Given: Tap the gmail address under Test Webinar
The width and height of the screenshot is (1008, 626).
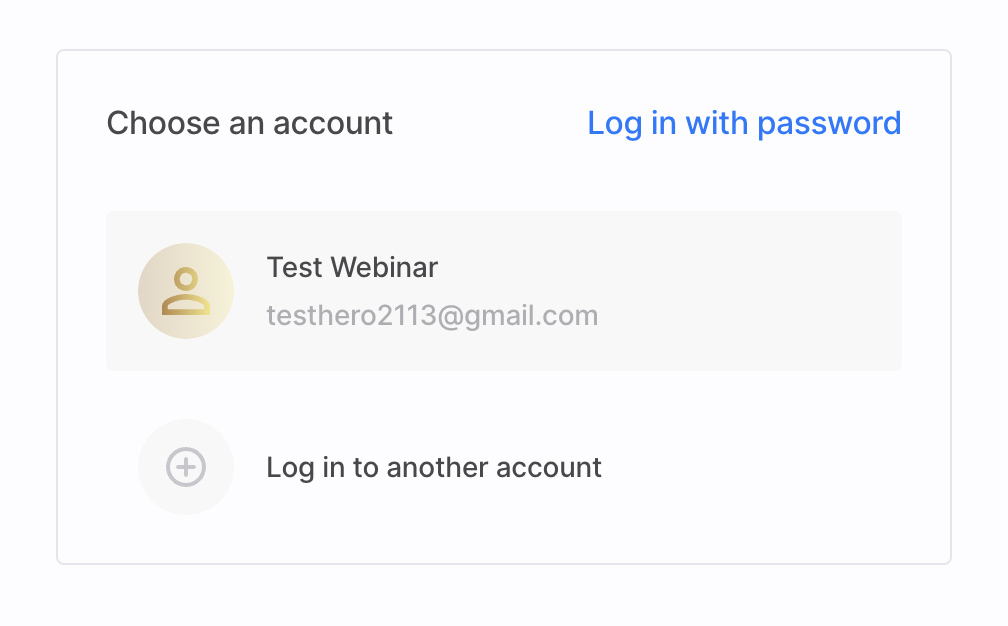Looking at the screenshot, I should [432, 316].
